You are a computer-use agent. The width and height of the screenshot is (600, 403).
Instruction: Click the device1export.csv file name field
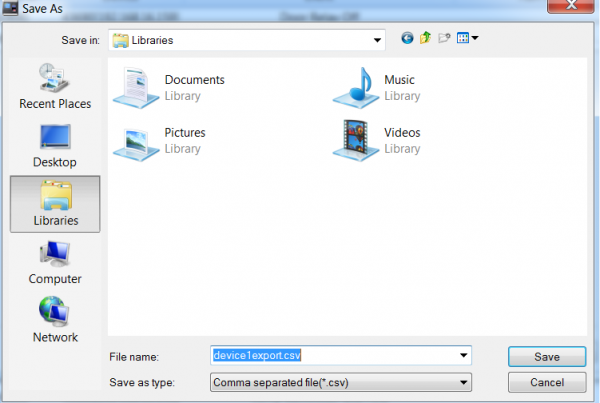(330, 356)
